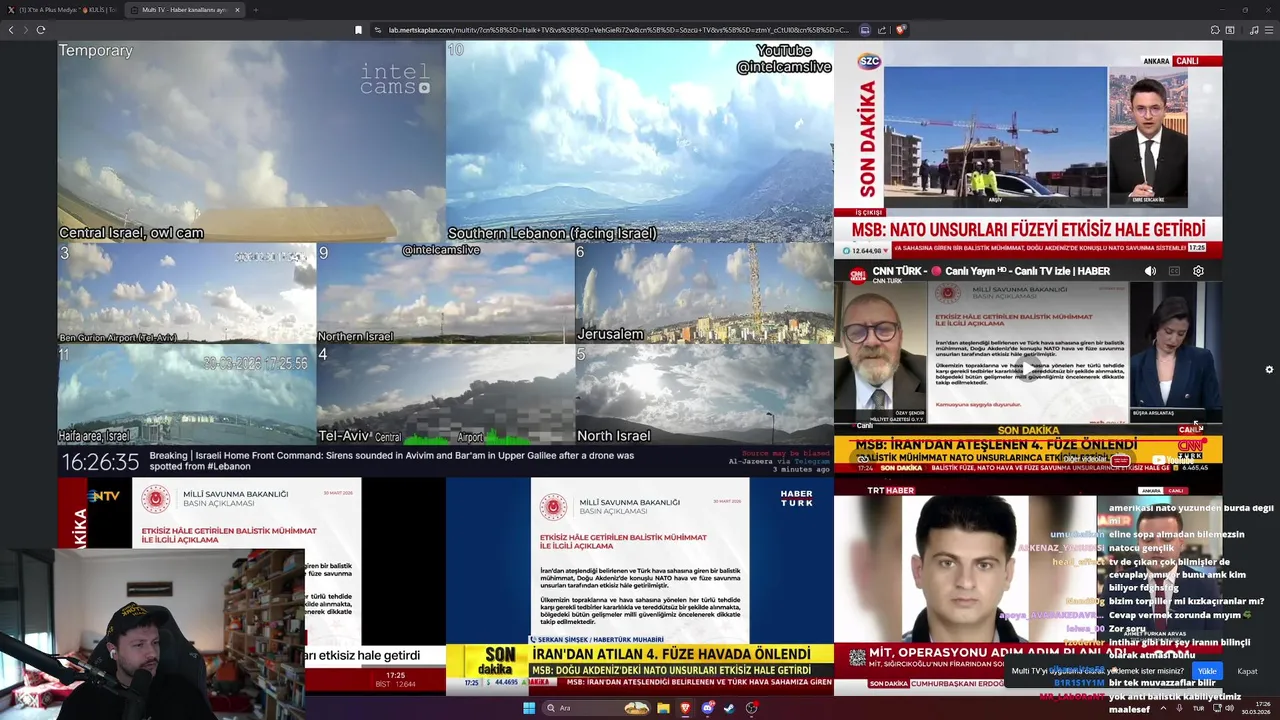
Task: Click the Brave shields icon
Action: [x=900, y=30]
